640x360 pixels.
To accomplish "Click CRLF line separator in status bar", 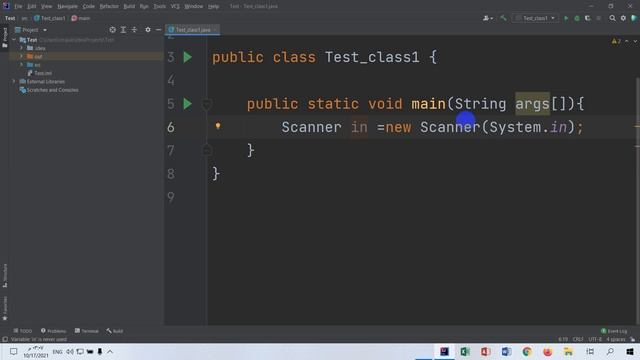I will pyautogui.click(x=578, y=339).
